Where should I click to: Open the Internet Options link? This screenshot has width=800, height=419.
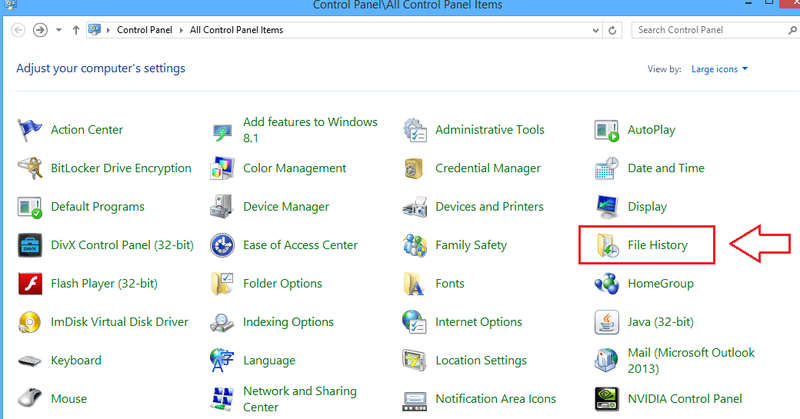tap(479, 322)
